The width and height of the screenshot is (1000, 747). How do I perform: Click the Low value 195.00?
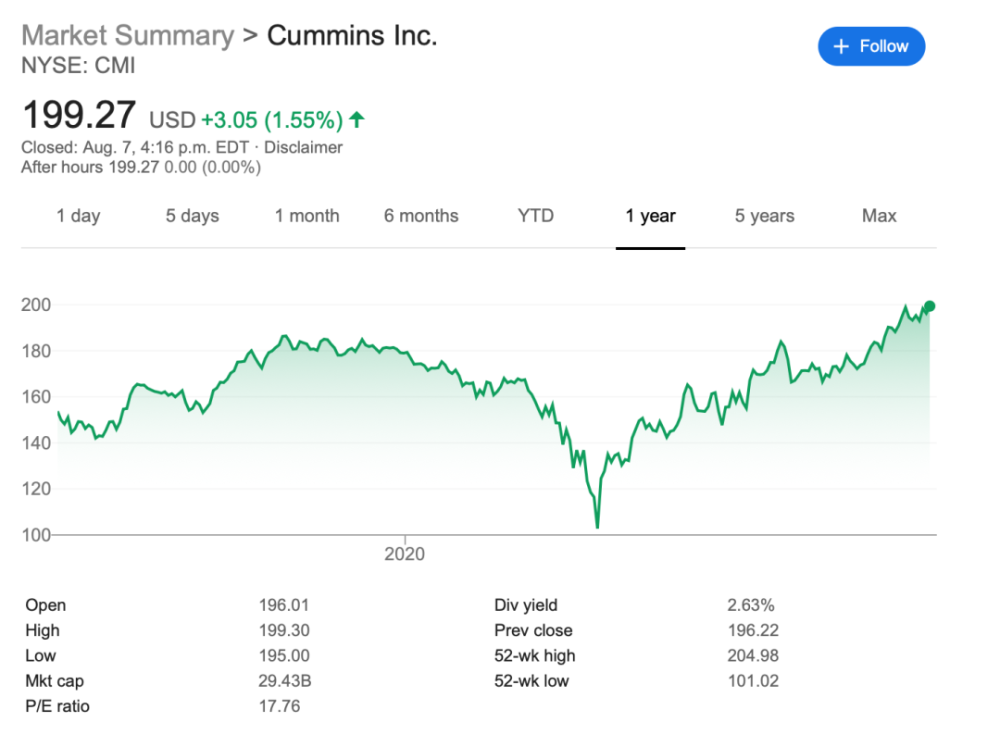point(284,656)
